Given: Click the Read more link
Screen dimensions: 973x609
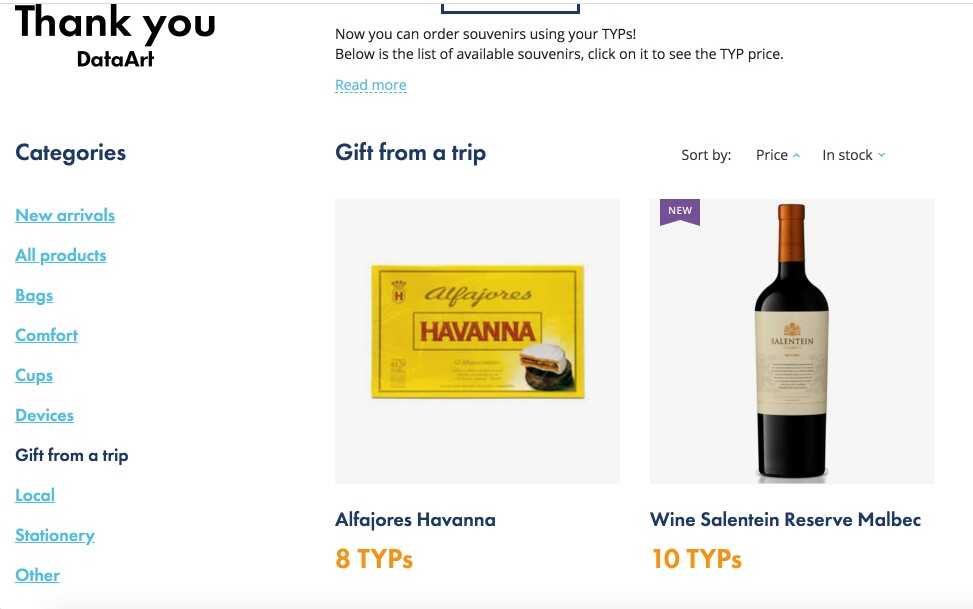Looking at the screenshot, I should 370,85.
